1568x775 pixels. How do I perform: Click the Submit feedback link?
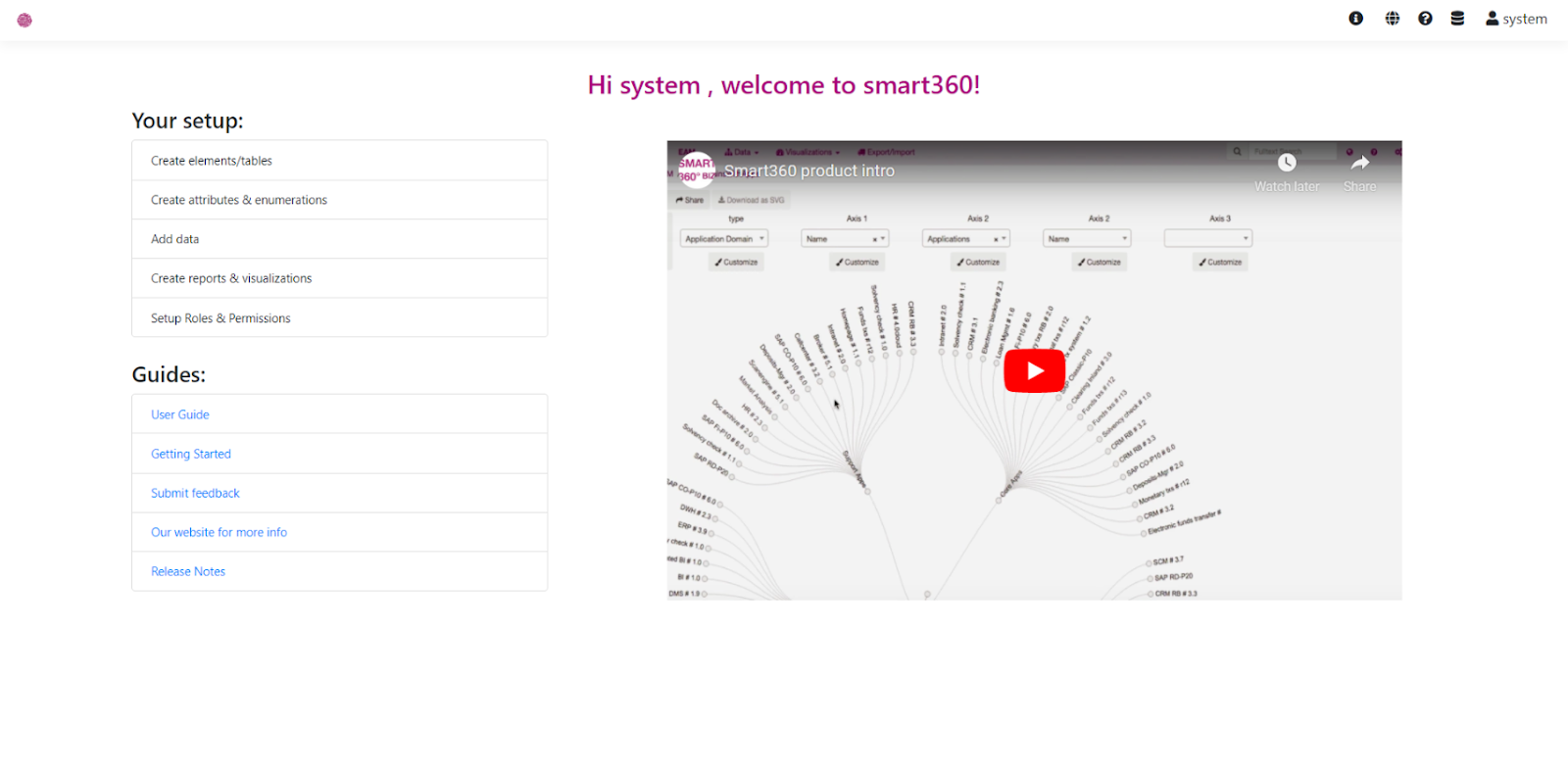click(x=195, y=493)
